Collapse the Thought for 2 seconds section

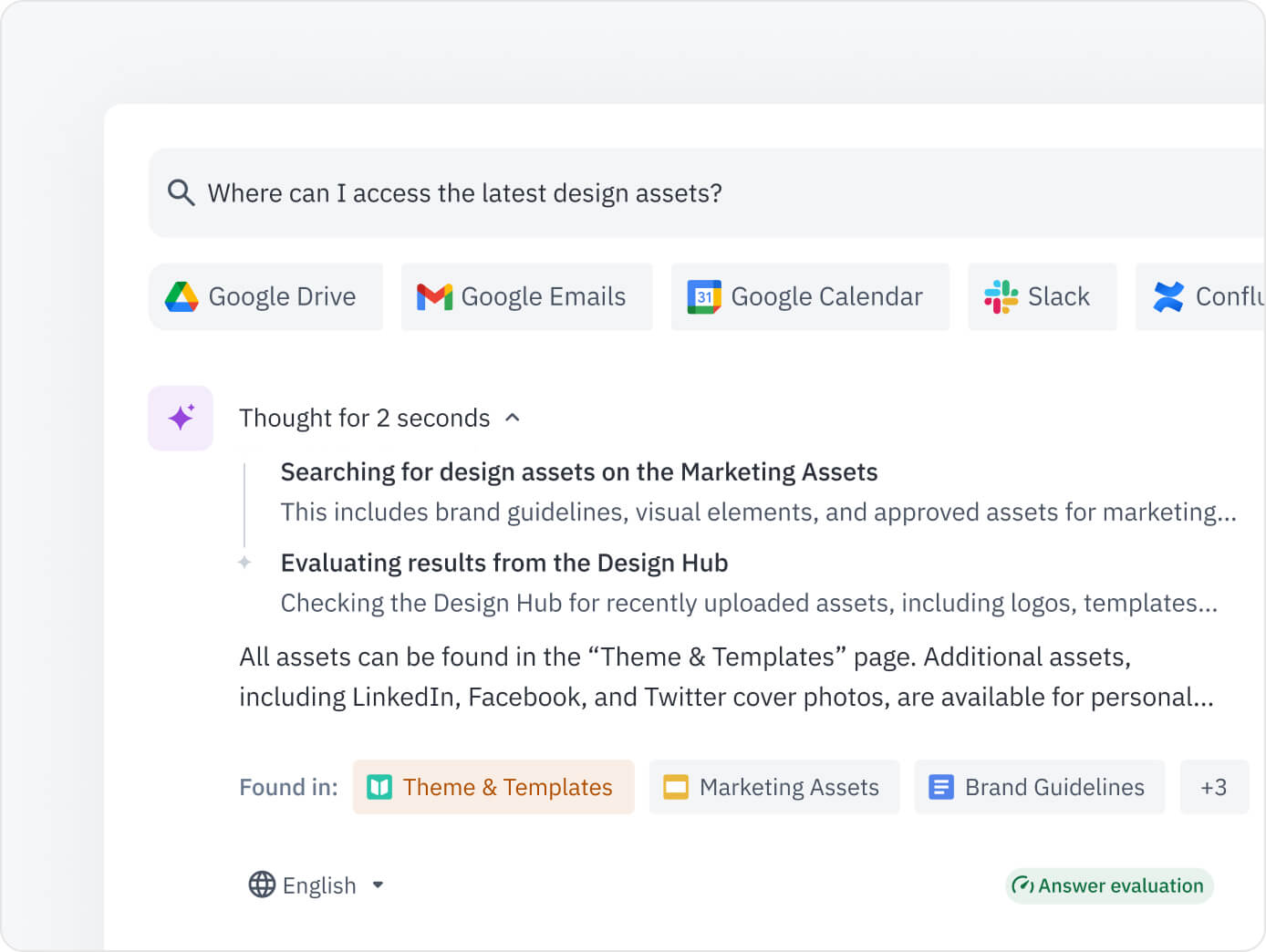click(x=513, y=418)
